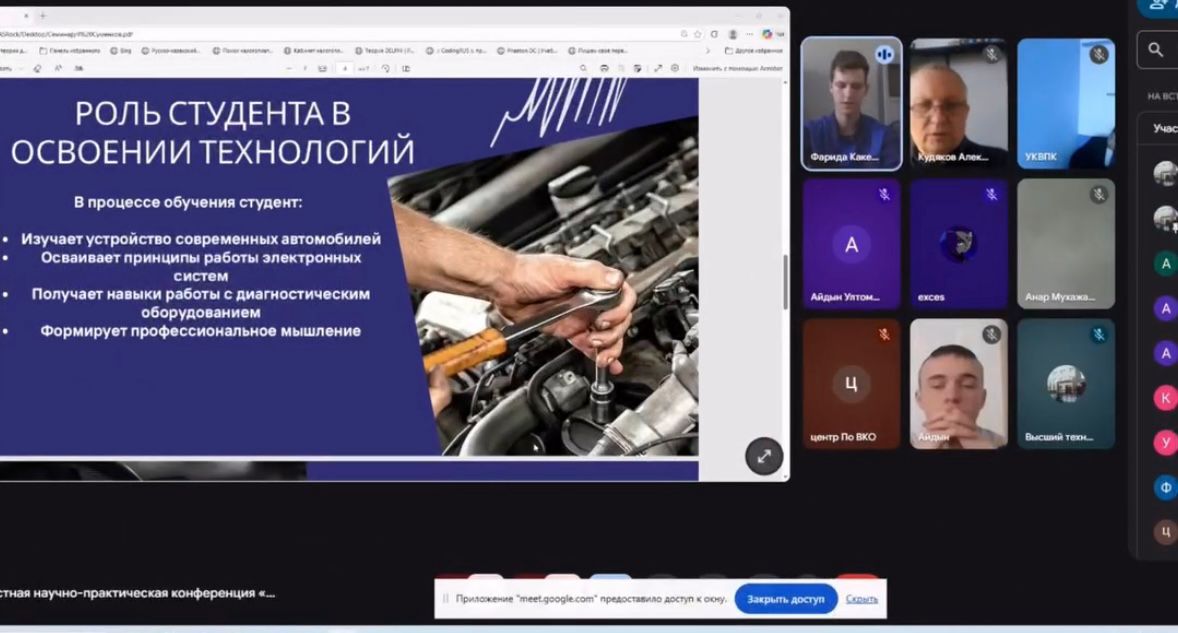The height and width of the screenshot is (633, 1178).
Task: Click the blue Закрыть доступ button
Action: [785, 599]
